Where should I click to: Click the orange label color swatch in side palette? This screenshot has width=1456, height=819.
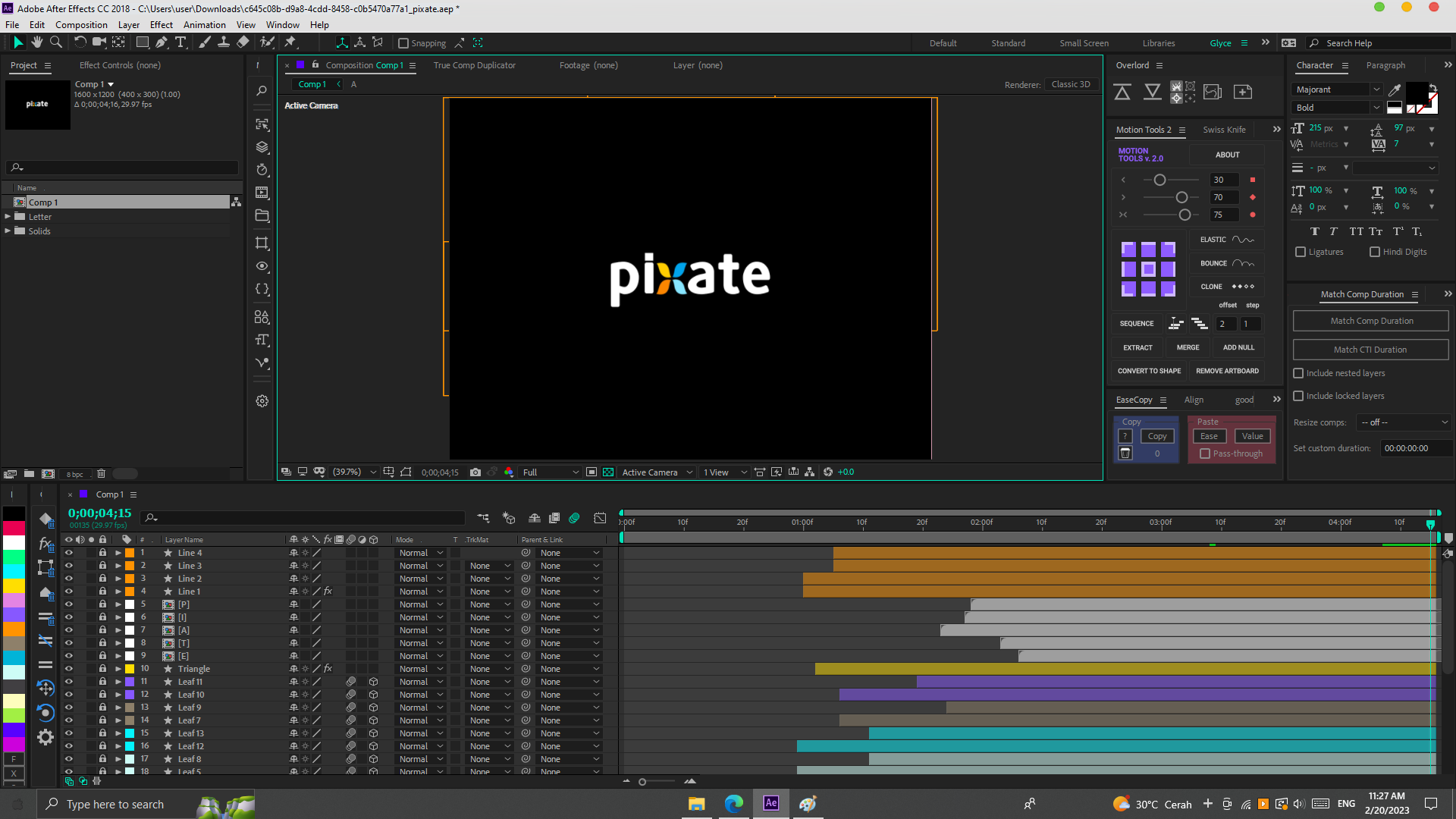coord(14,629)
